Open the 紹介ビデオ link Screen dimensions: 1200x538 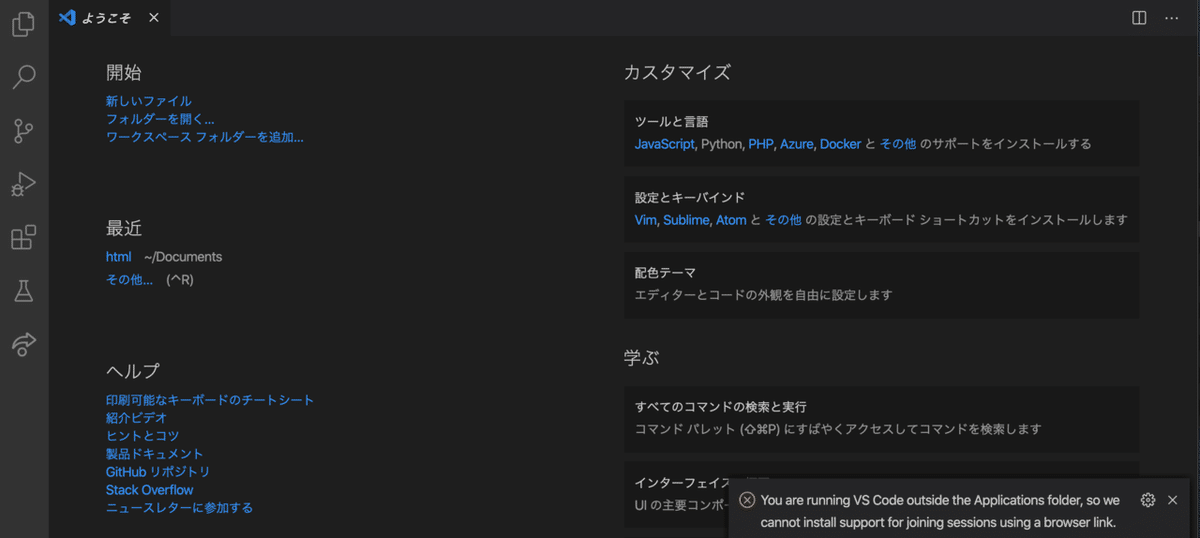[x=137, y=418]
